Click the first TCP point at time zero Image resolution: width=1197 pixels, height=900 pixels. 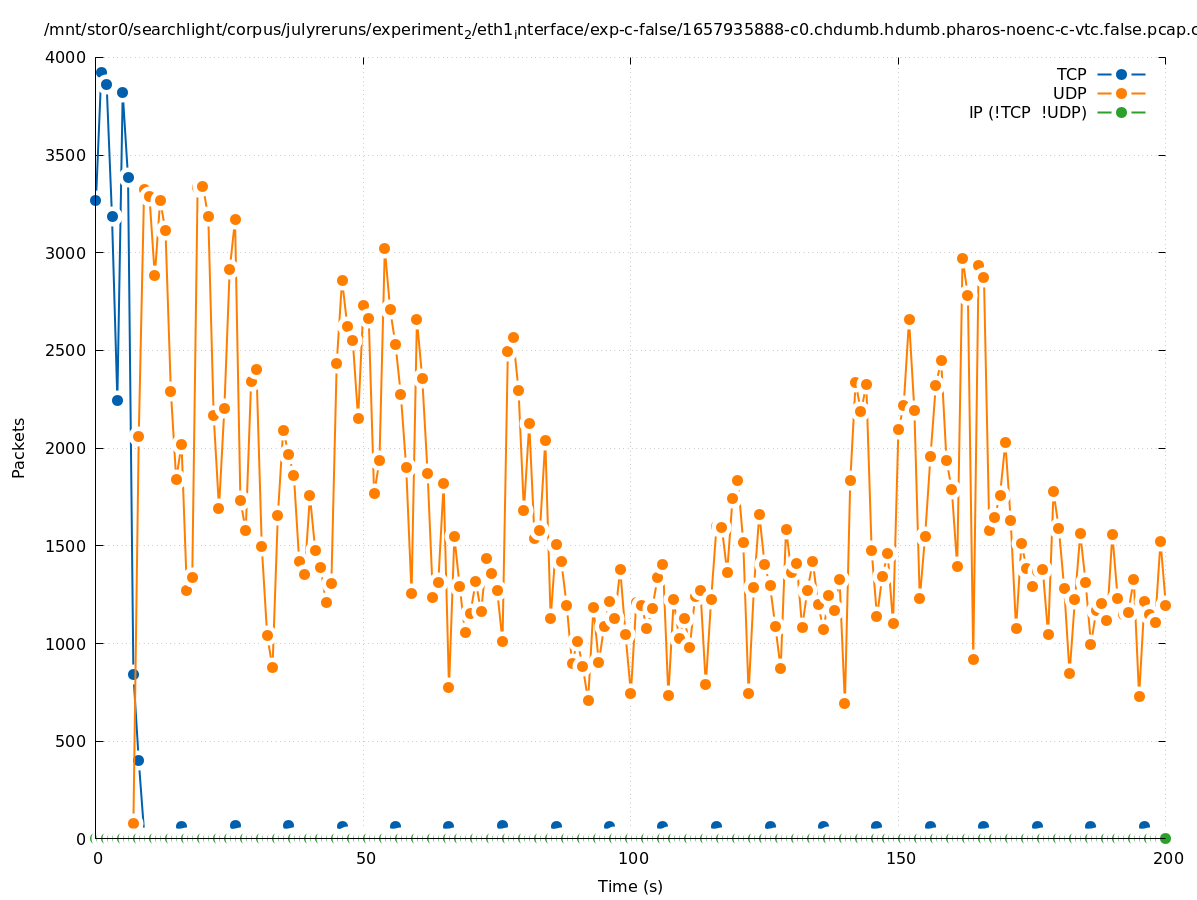pyautogui.click(x=95, y=200)
